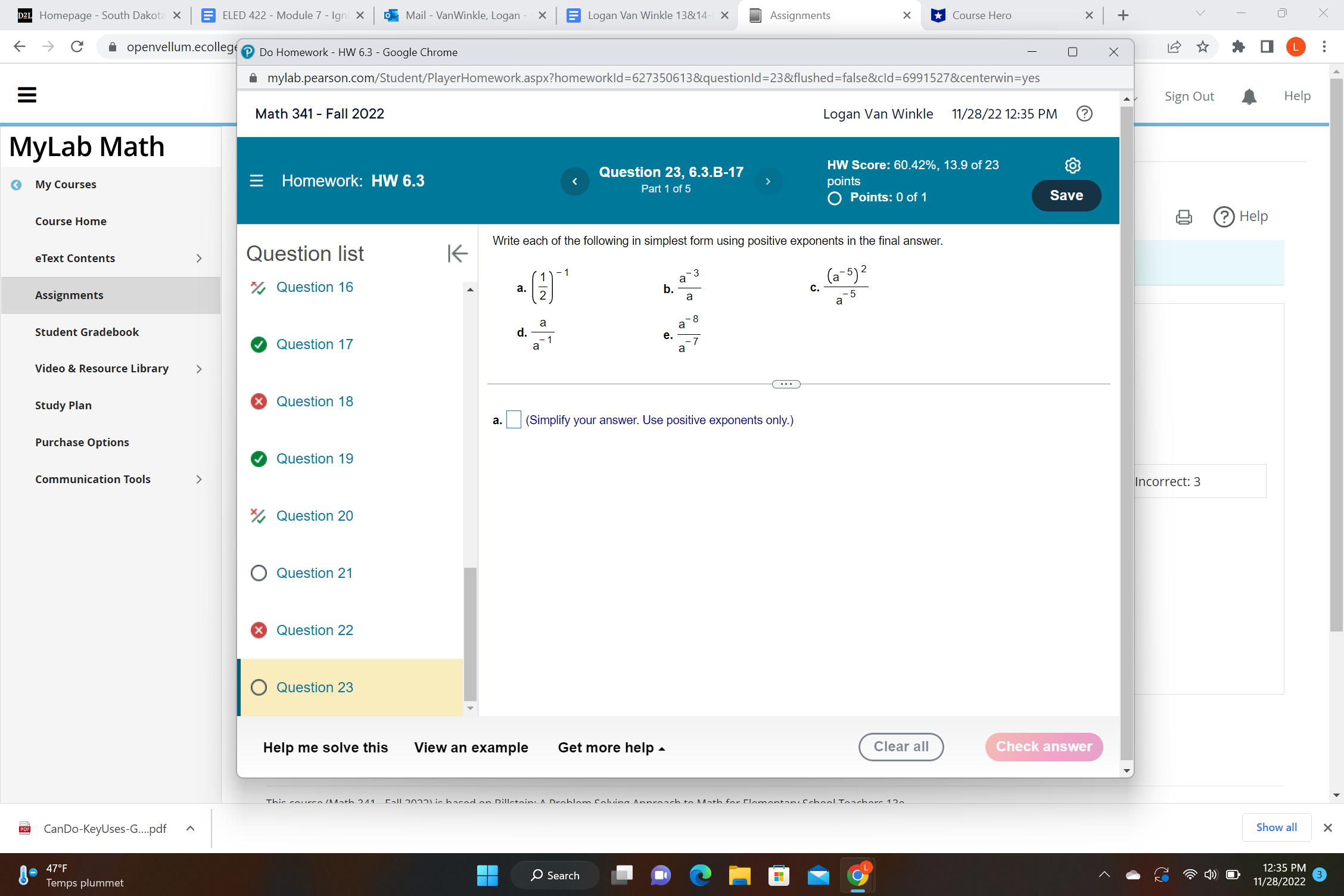This screenshot has height=896, width=1344.
Task: Click the answer input box for part a
Action: click(x=513, y=420)
